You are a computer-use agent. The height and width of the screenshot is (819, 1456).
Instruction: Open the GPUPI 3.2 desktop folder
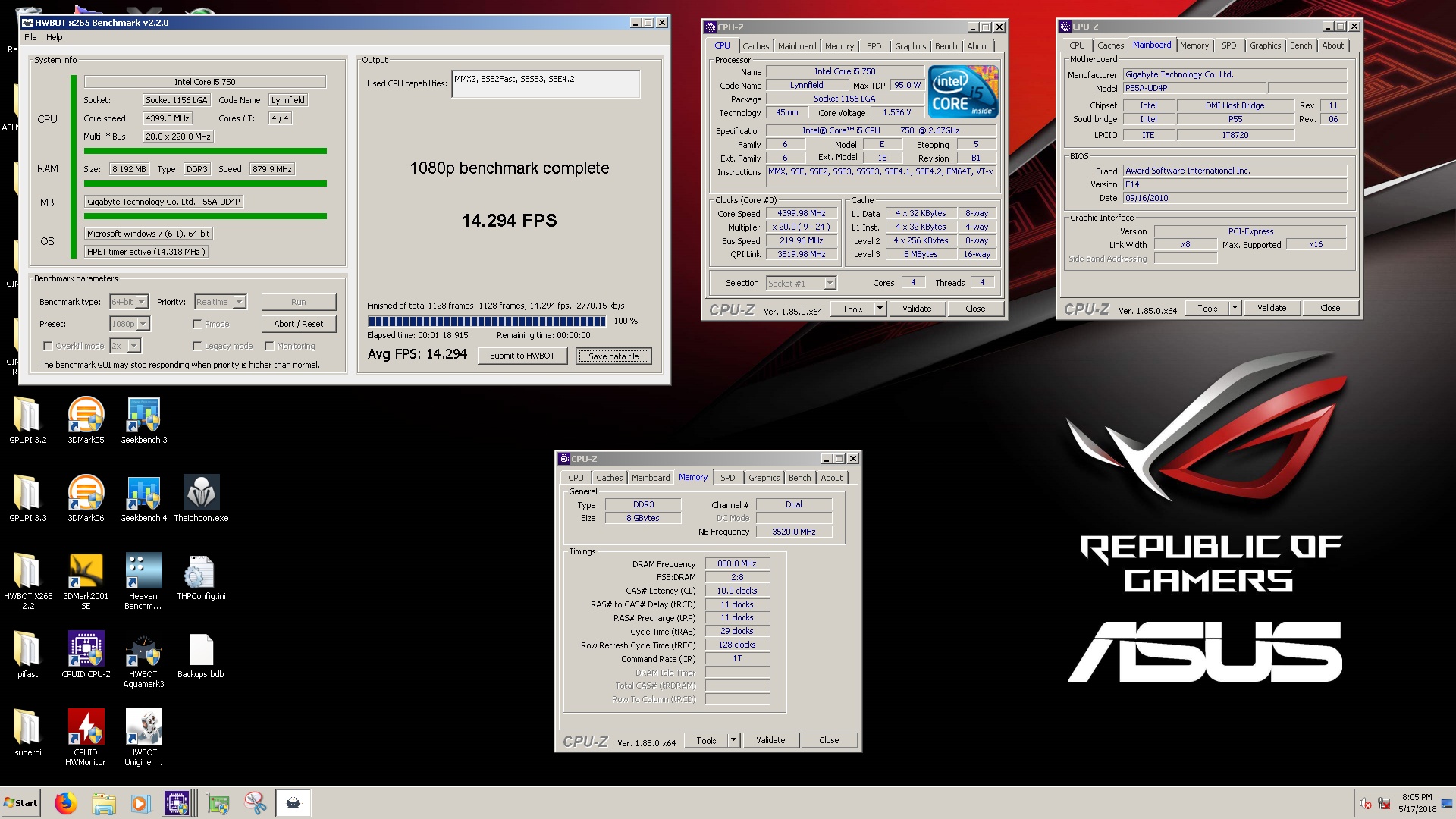tap(27, 420)
